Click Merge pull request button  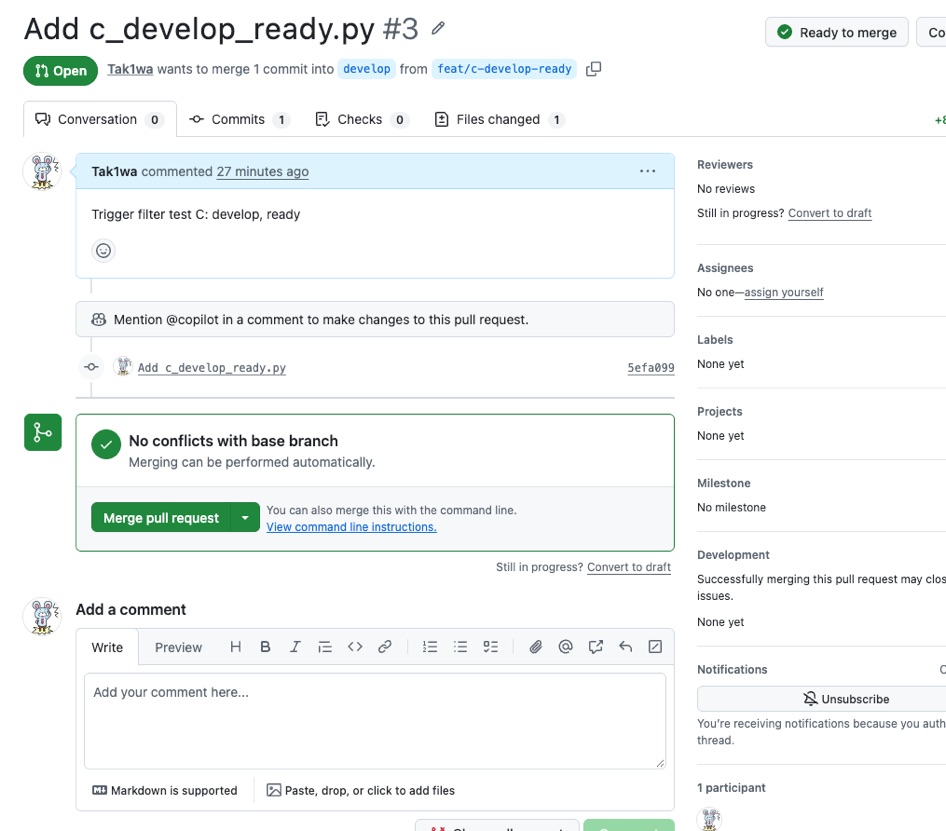point(161,518)
